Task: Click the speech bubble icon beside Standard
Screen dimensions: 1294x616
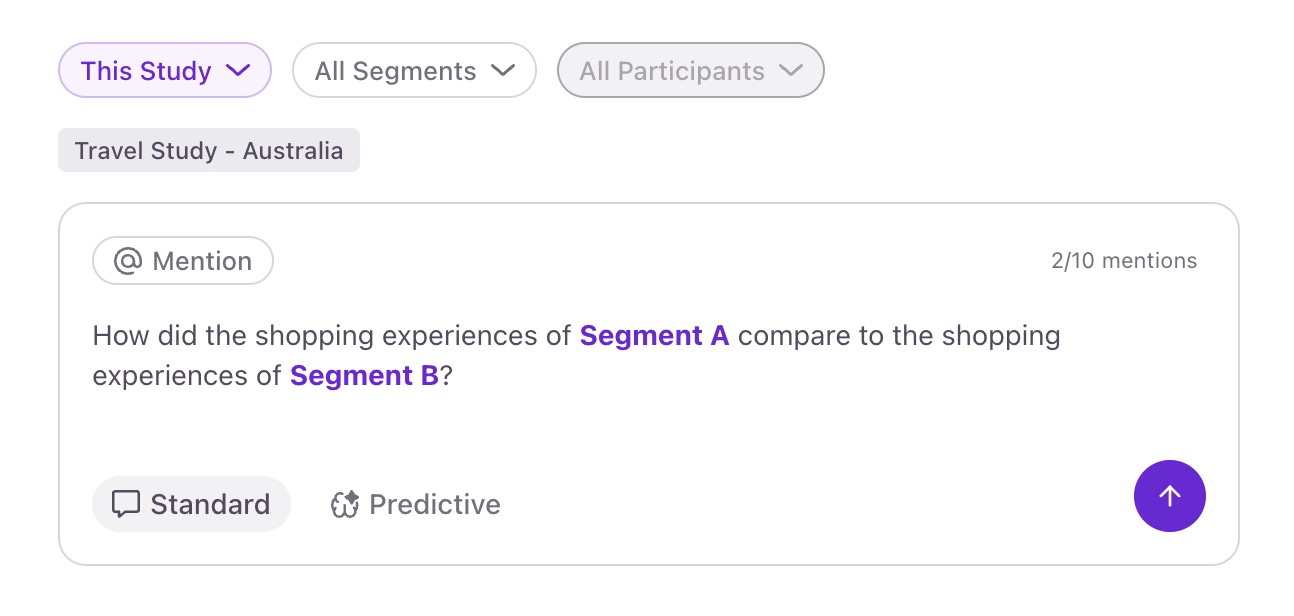Action: (x=125, y=504)
